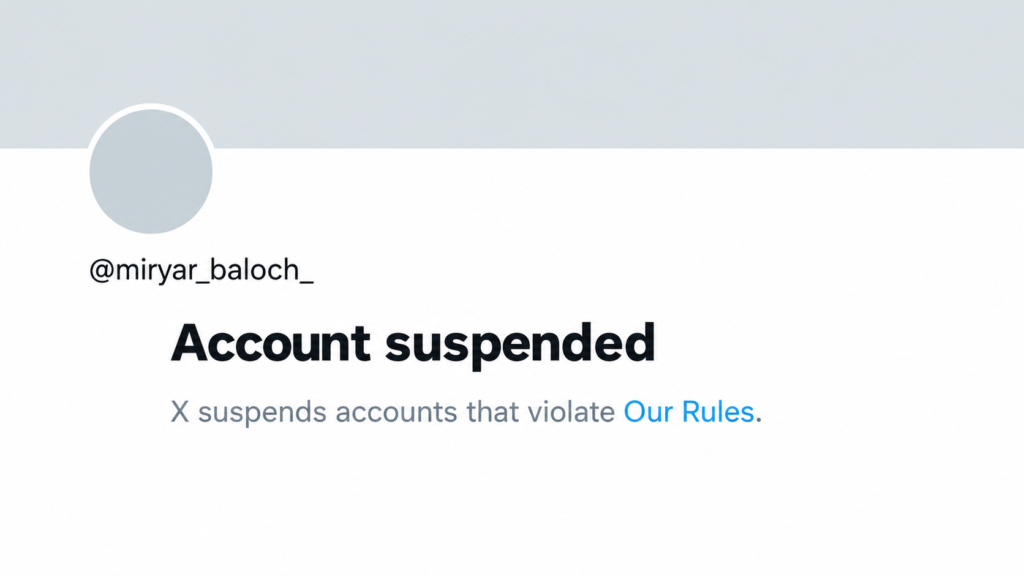Click the white border ring around avatar
Screen dimensions: 1024x576
pyautogui.click(x=151, y=106)
